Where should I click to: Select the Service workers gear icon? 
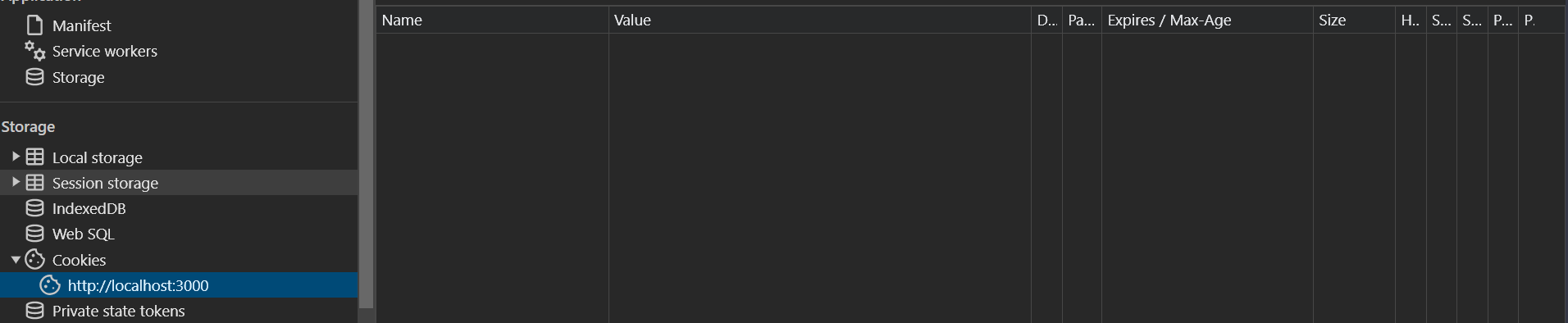pyautogui.click(x=34, y=51)
